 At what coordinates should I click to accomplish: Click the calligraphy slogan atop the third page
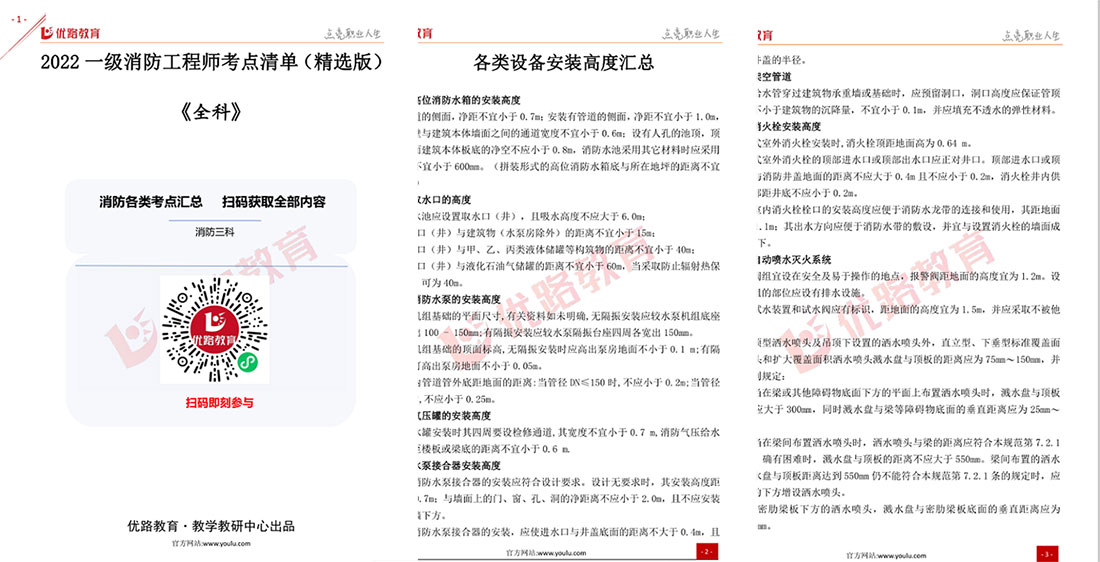(1030, 35)
